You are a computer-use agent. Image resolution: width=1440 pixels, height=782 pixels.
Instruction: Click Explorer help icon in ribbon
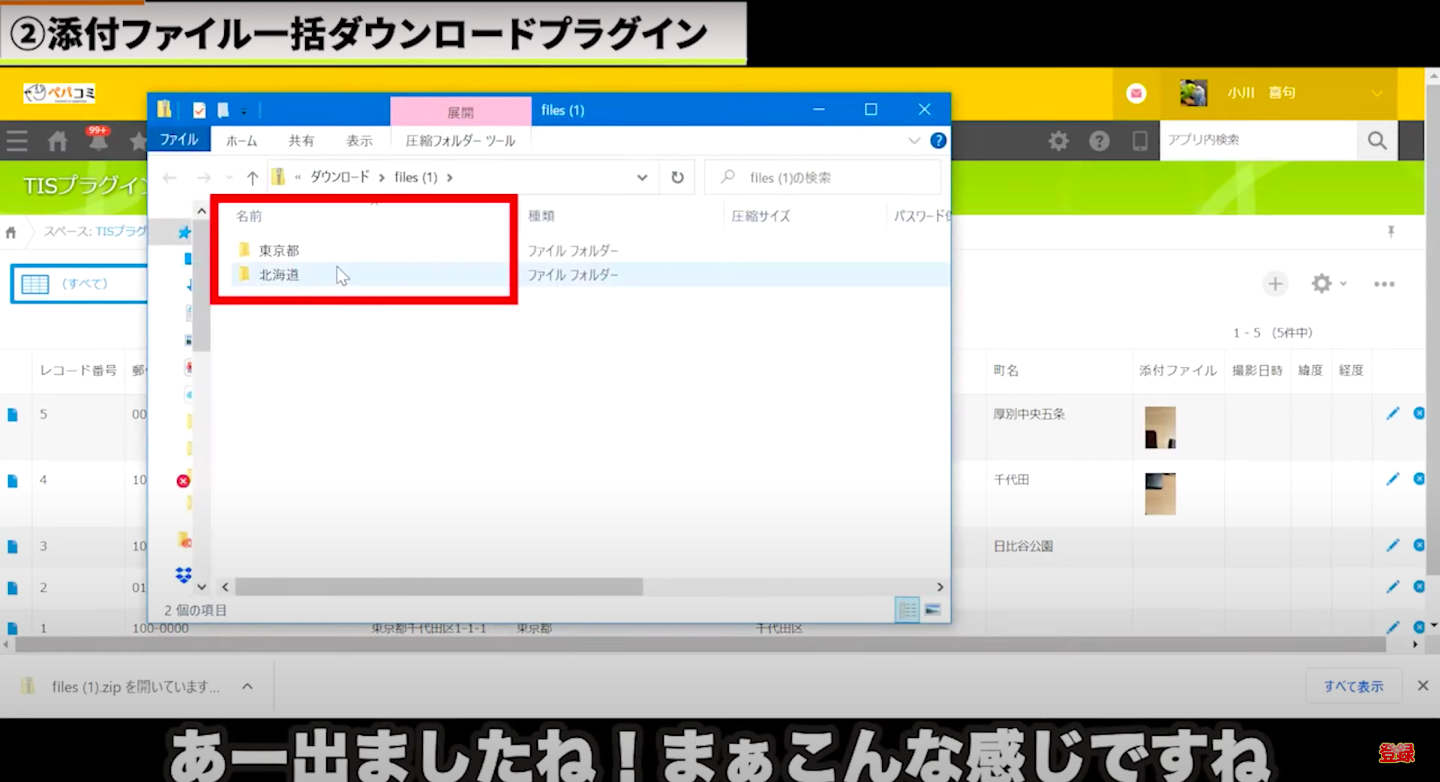(938, 141)
